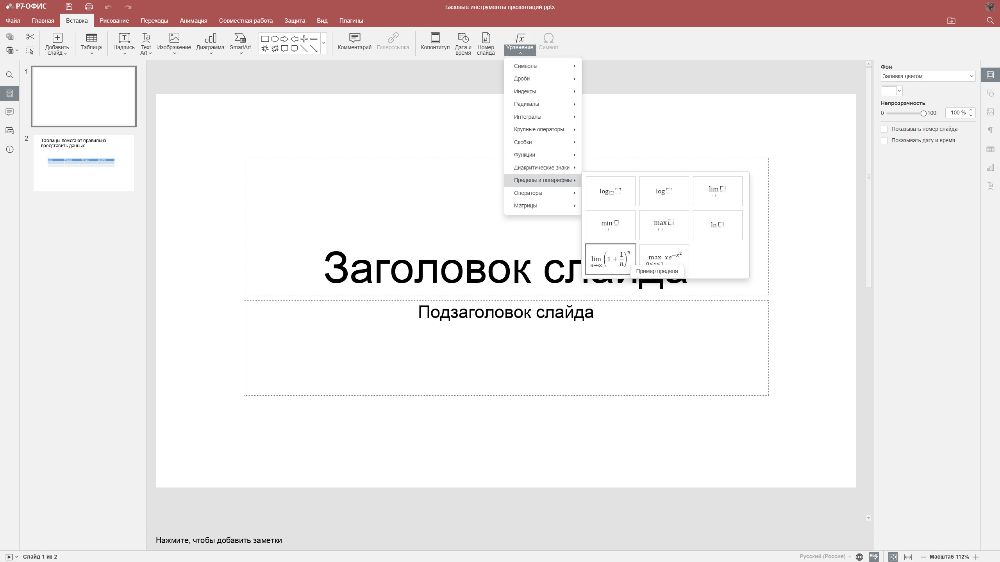
Task: Switch to the Рисование ribbon tab
Action: click(x=114, y=20)
